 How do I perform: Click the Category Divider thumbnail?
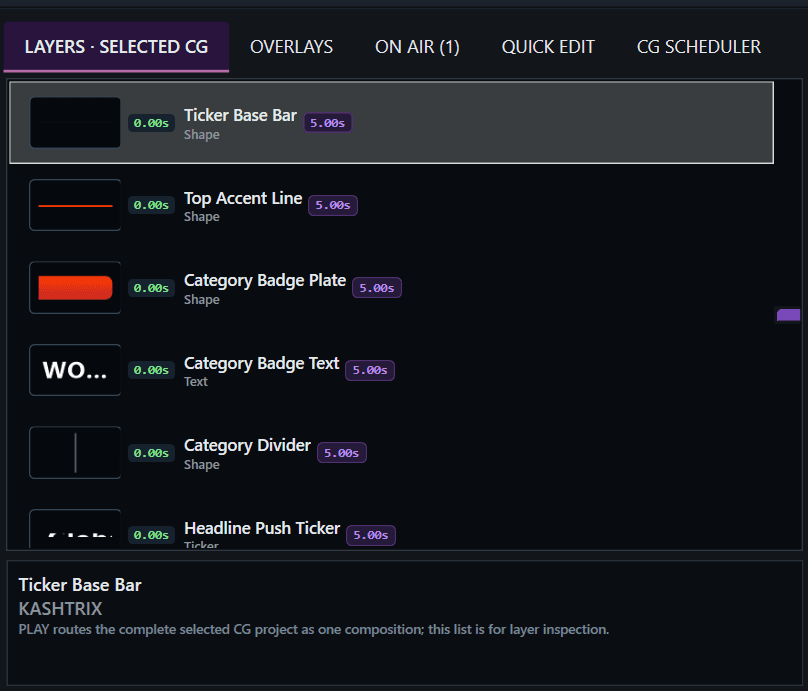75,452
